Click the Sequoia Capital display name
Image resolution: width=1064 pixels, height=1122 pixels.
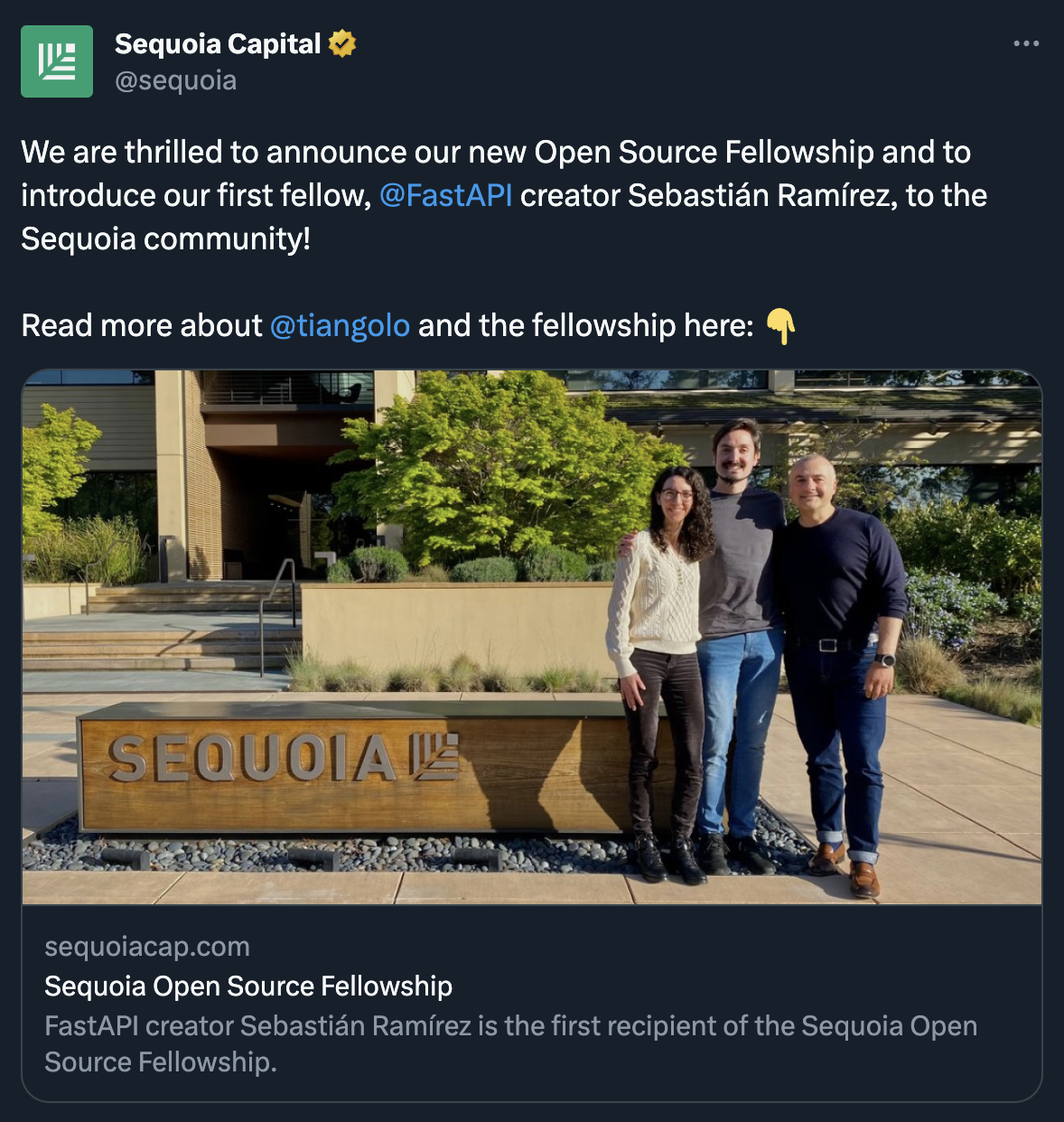[x=218, y=43]
